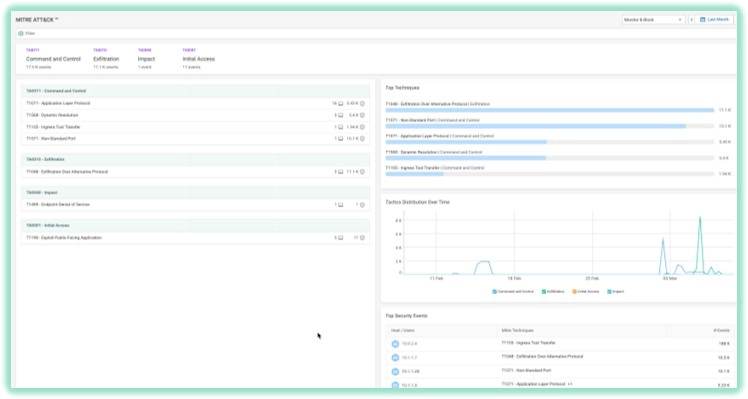Click host icon for 10.0.2.4 in Security Events
This screenshot has height=399, width=748.
tap(395, 344)
